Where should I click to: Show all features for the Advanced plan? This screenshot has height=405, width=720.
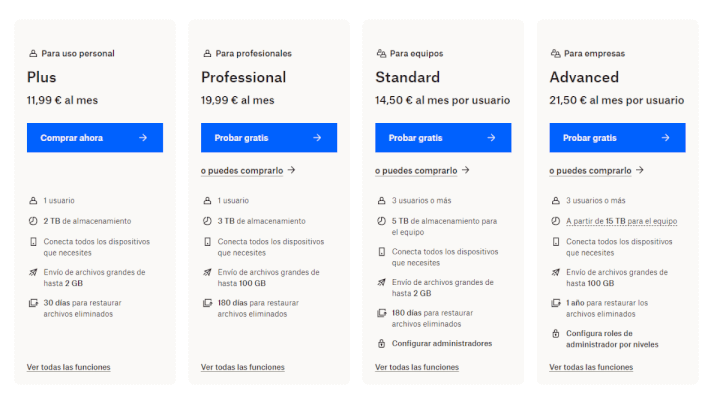pos(591,367)
